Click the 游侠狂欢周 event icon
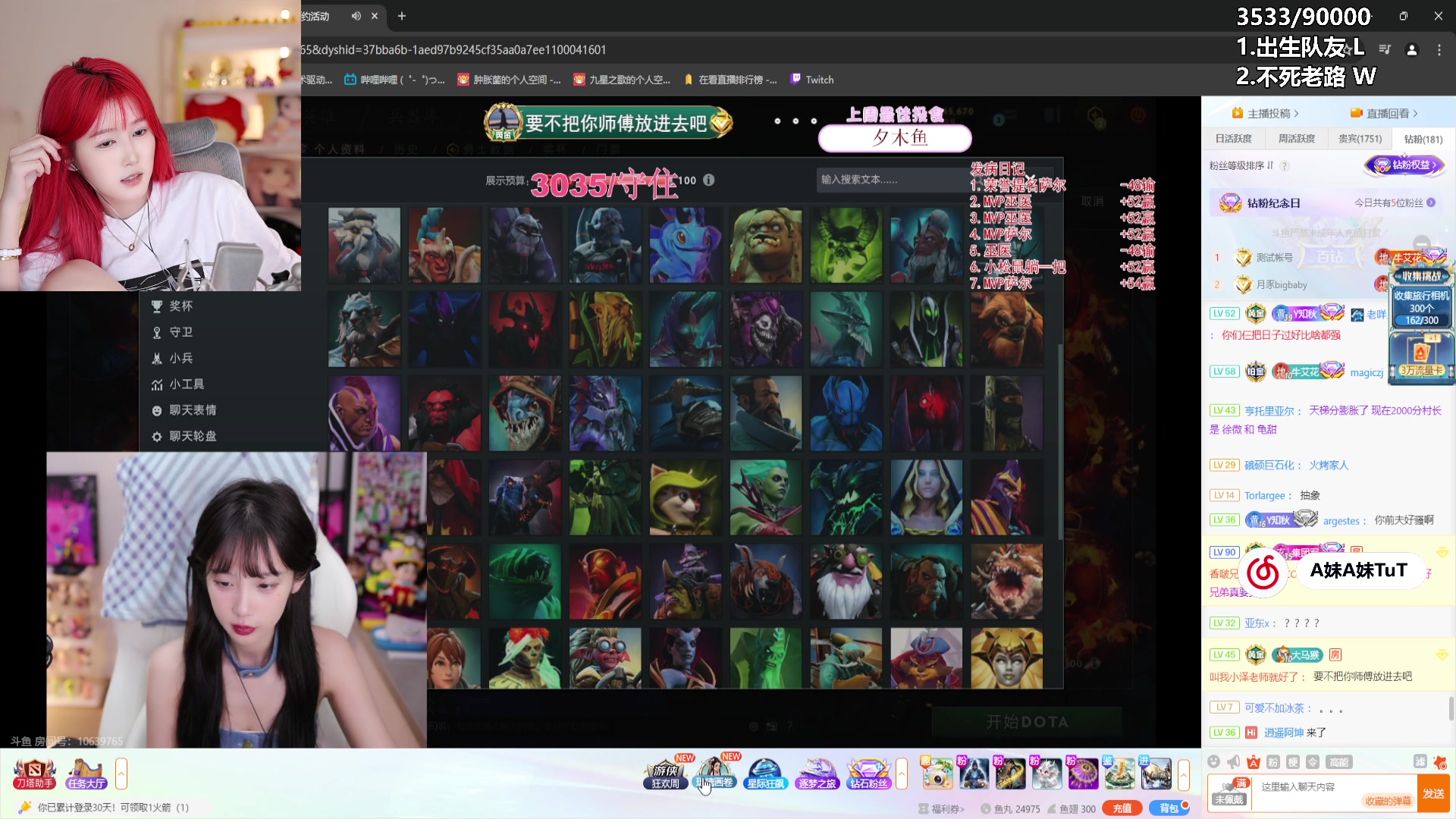The width and height of the screenshot is (1456, 819). 666,773
